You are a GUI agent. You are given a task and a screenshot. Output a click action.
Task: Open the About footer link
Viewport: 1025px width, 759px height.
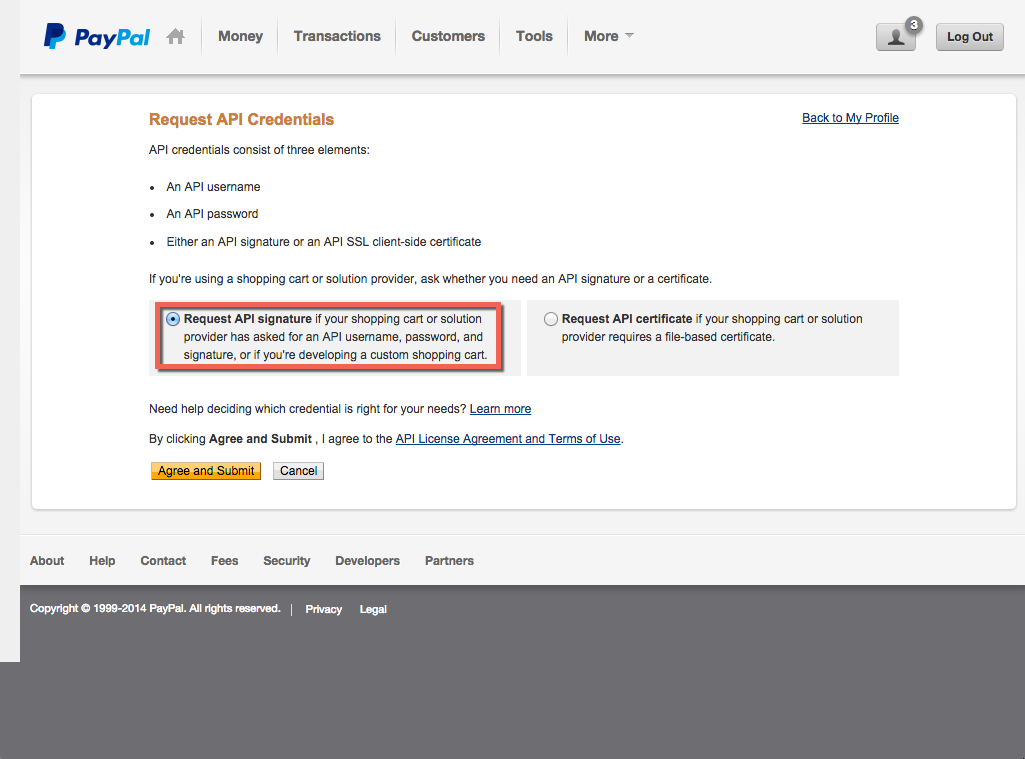coord(47,561)
